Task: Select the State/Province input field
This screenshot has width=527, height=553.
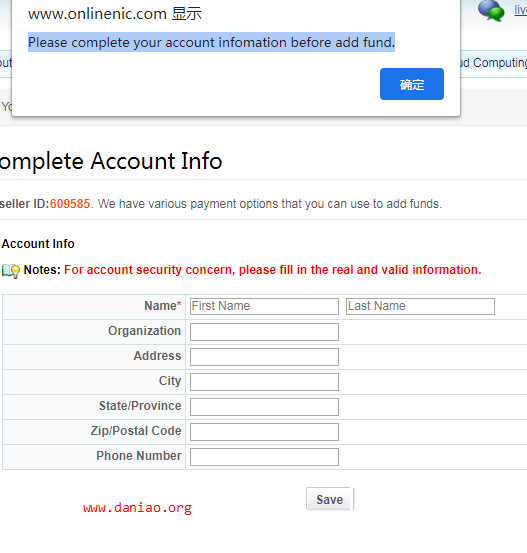Action: pos(264,407)
